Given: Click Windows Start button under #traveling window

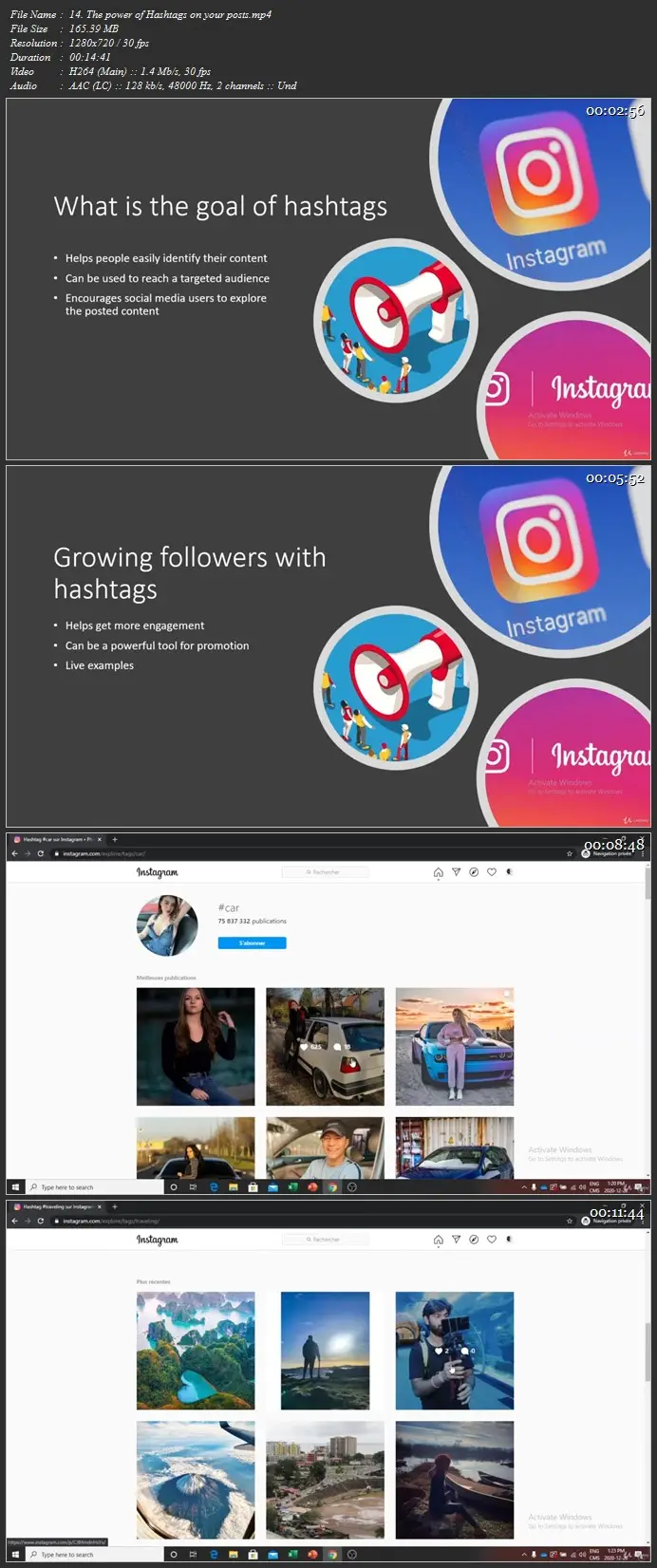Looking at the screenshot, I should 15,1555.
